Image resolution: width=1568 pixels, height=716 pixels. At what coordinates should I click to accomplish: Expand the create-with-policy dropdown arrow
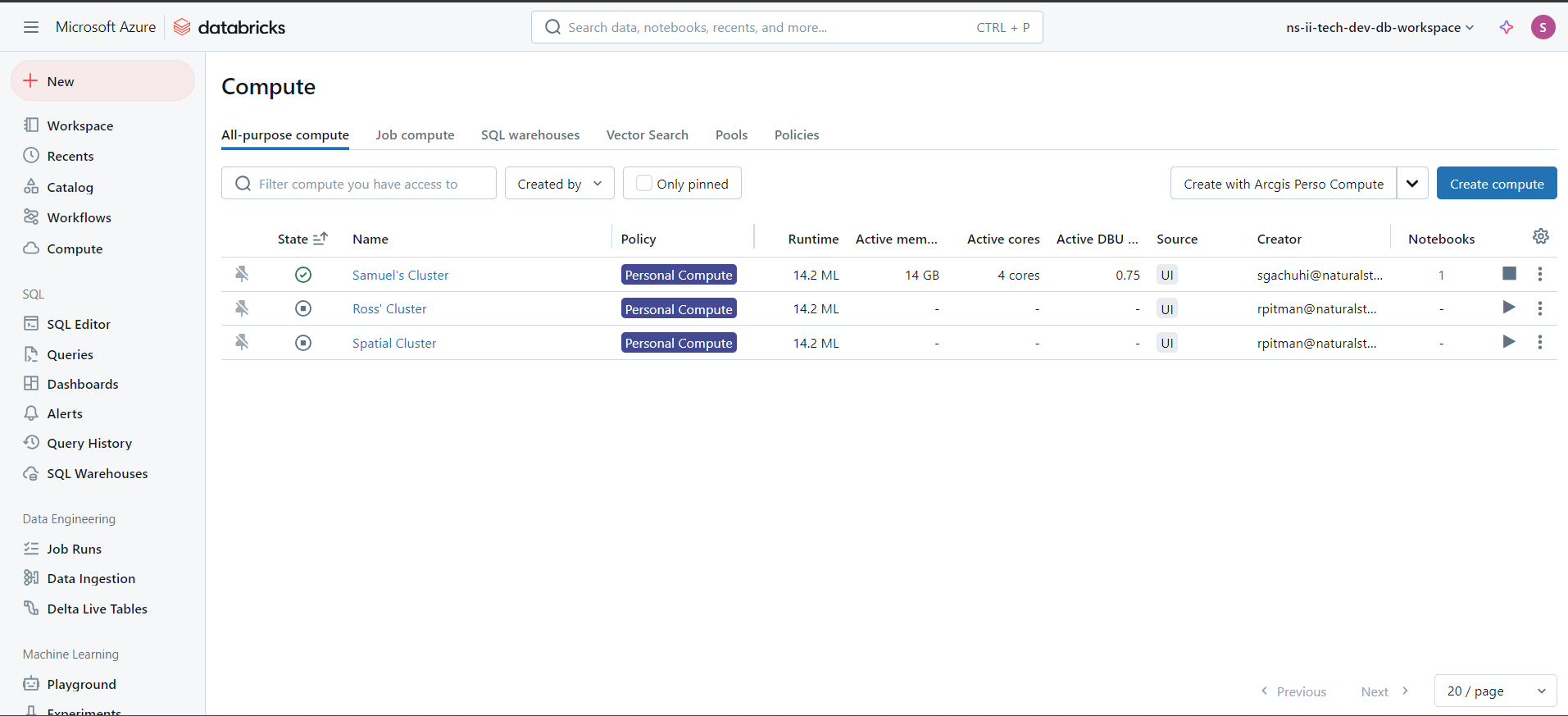click(1412, 184)
